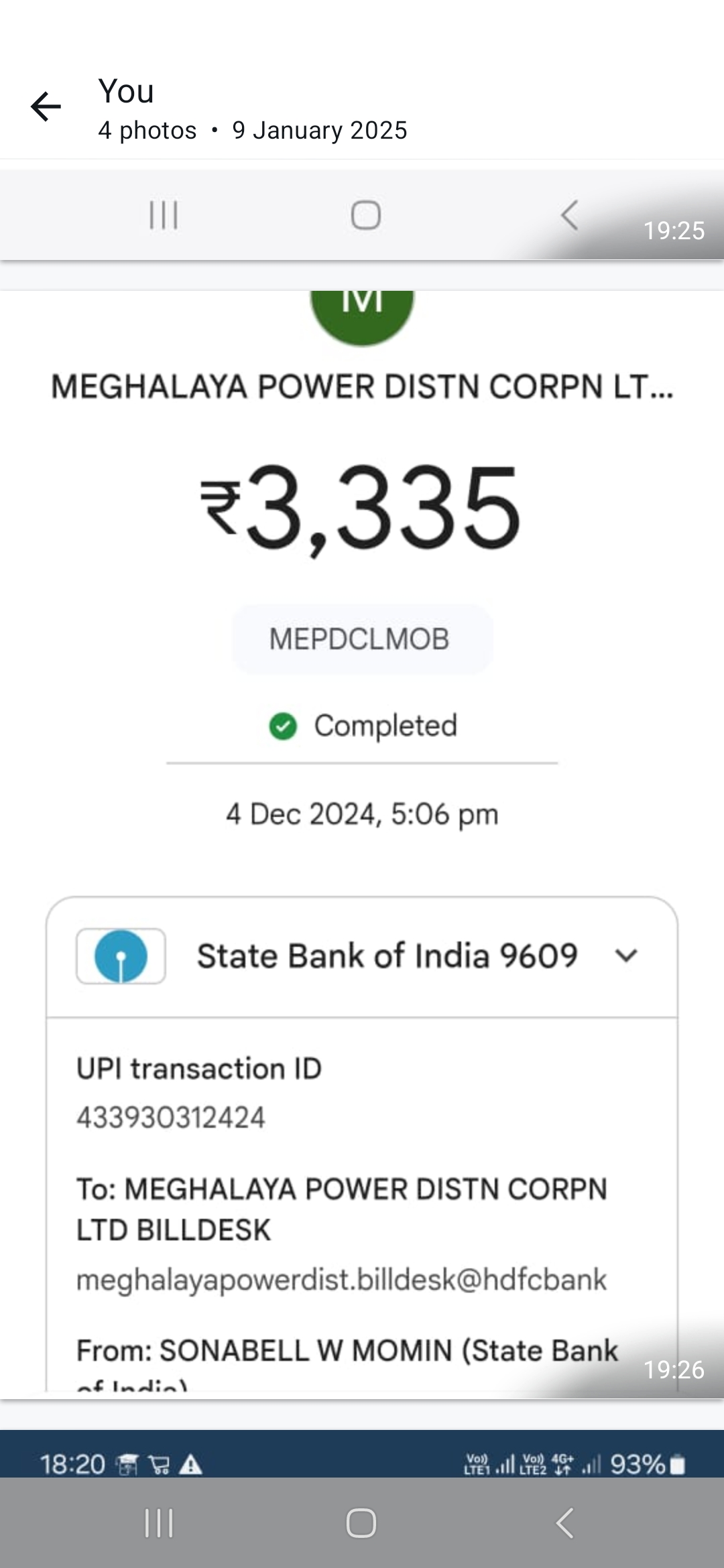724x1568 pixels.
Task: Open the top photo thumbnail timestamped 19:25
Action: [x=362, y=214]
